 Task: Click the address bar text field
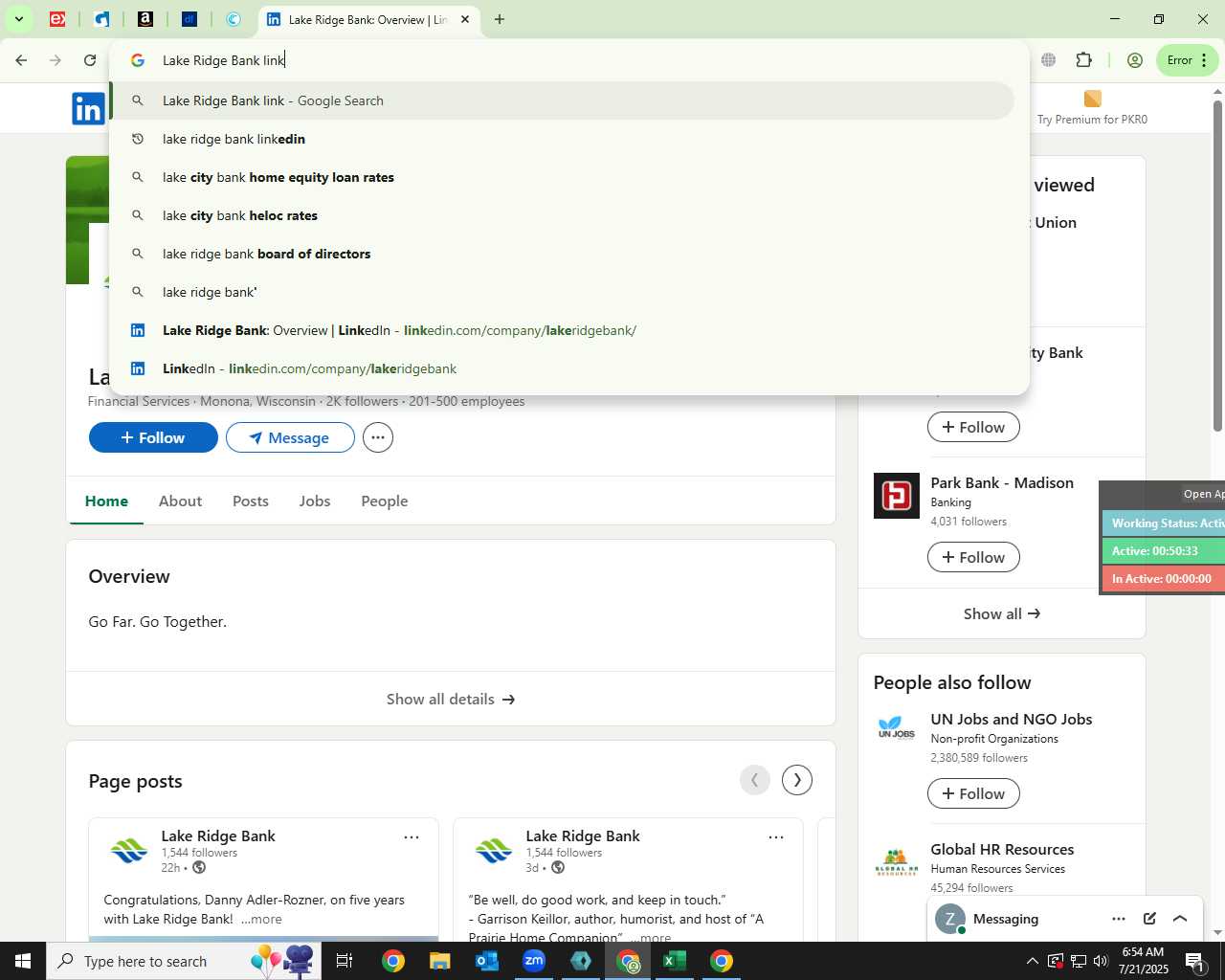coord(569,60)
